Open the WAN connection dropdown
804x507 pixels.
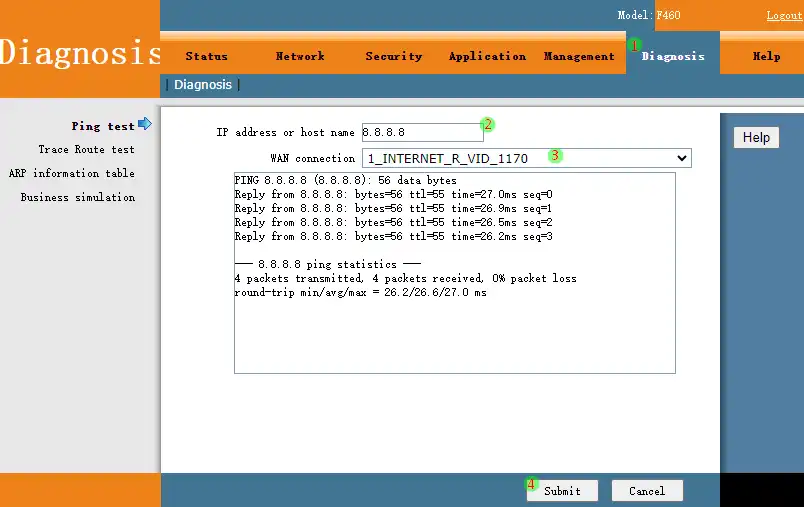[526, 158]
